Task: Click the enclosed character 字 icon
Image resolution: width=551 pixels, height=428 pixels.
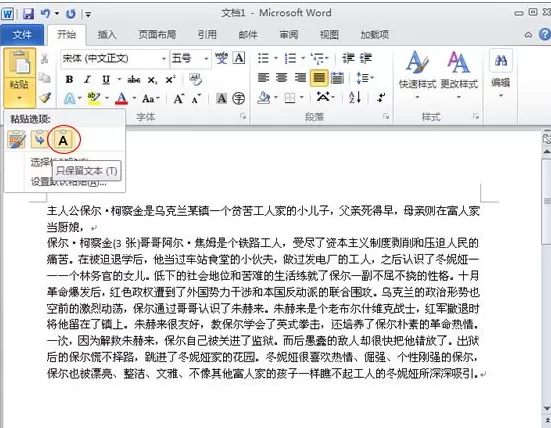Action: click(x=239, y=98)
